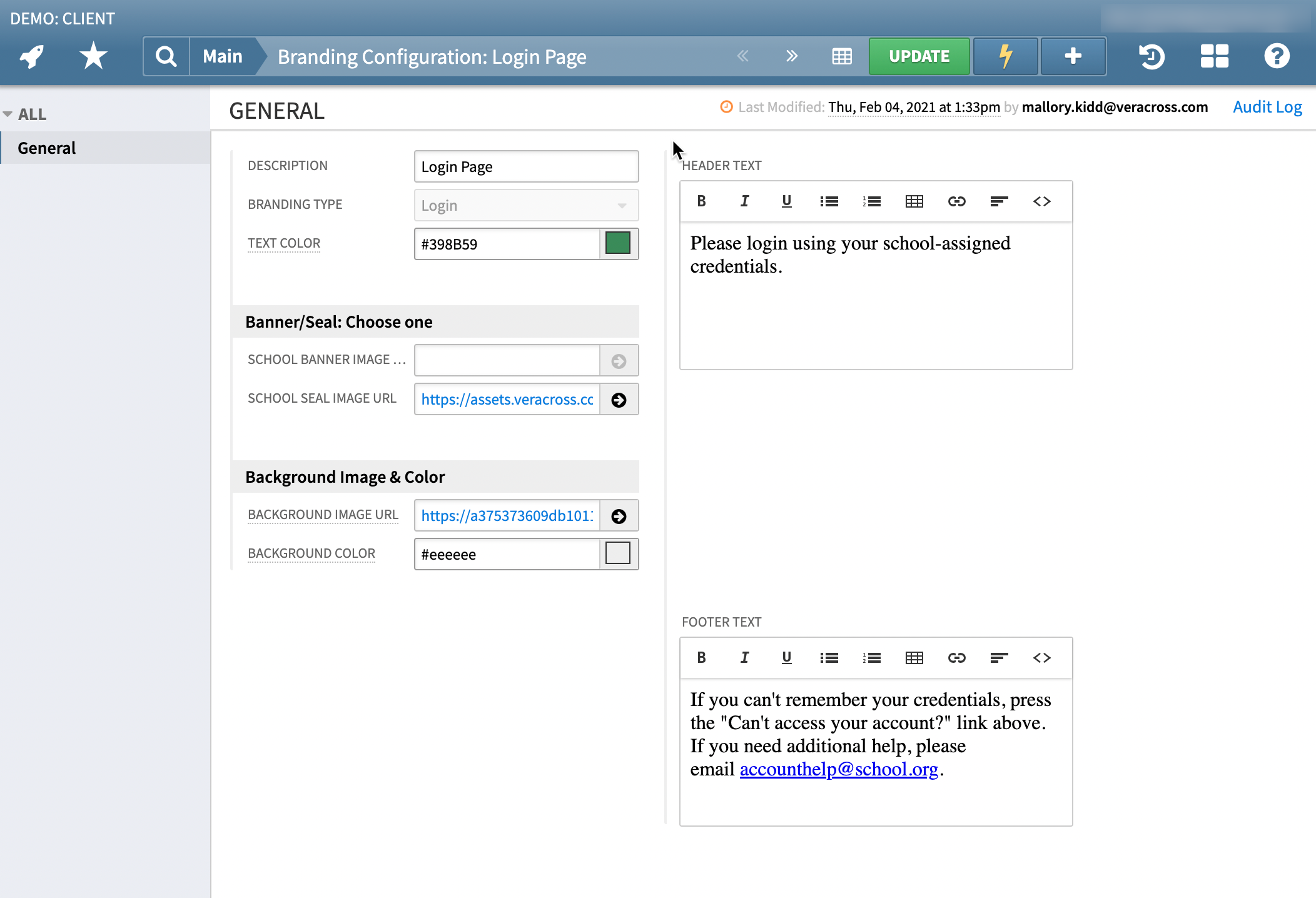The width and height of the screenshot is (1316, 898).
Task: Toggle underline in header text editor
Action: (x=787, y=201)
